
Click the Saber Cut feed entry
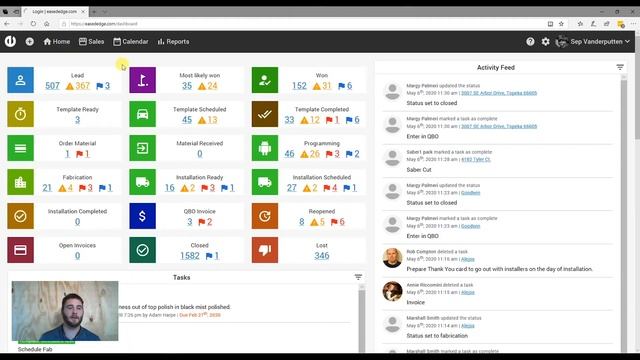coord(419,169)
